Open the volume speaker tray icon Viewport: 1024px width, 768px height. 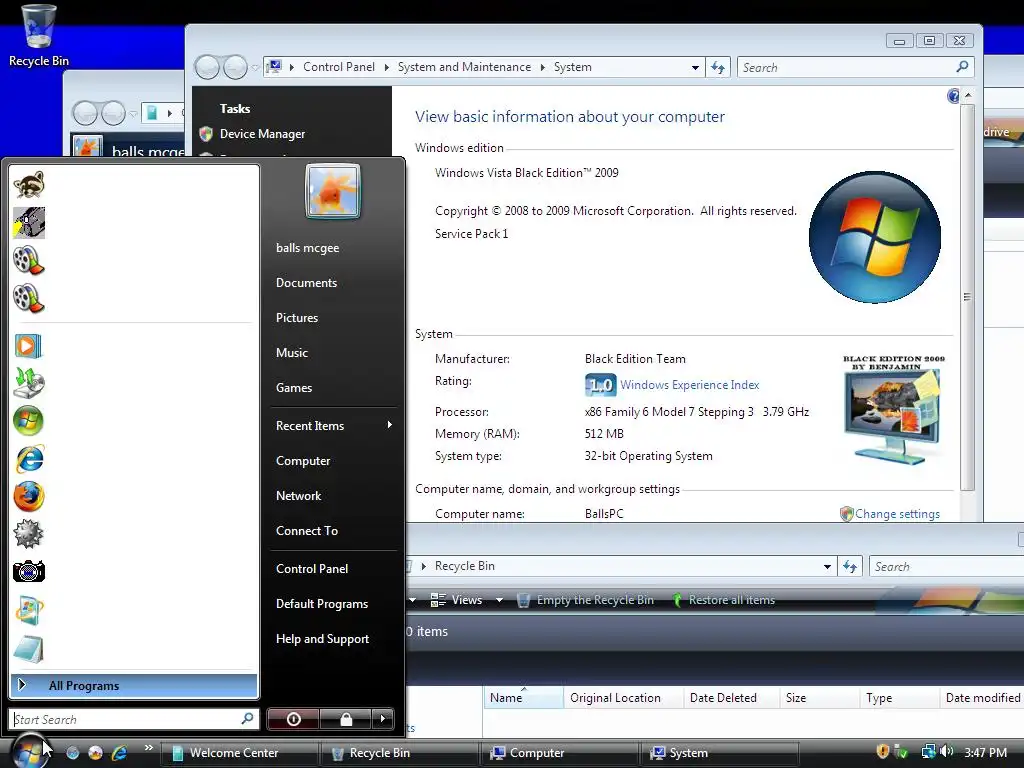[x=946, y=752]
